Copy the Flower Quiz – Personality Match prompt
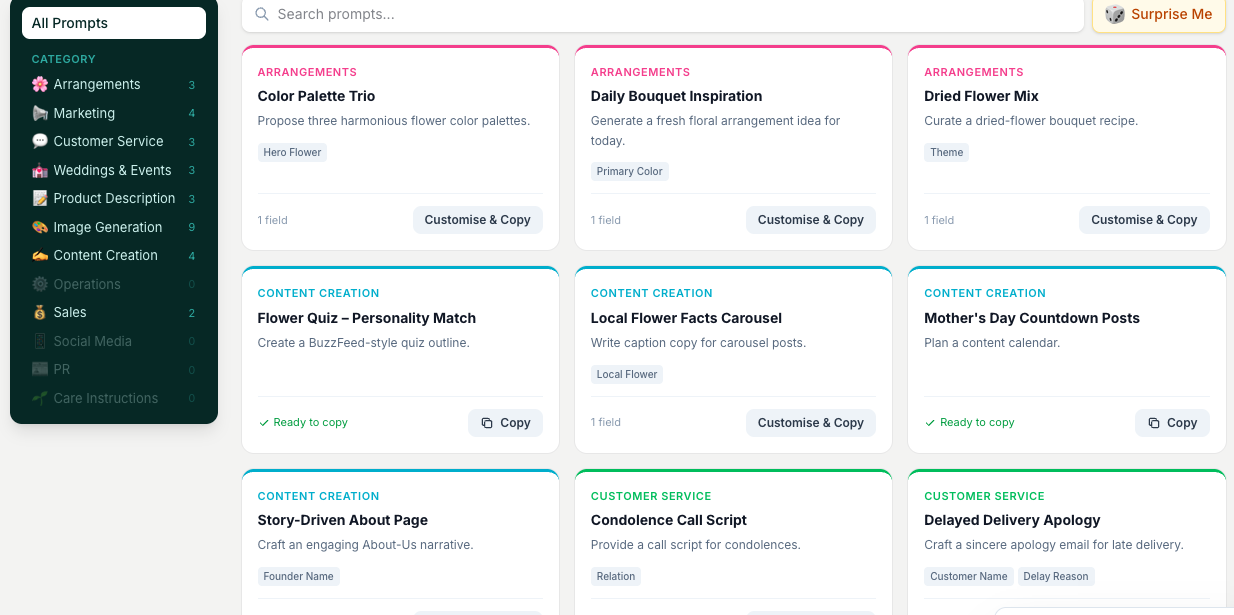This screenshot has width=1234, height=615. tap(505, 423)
